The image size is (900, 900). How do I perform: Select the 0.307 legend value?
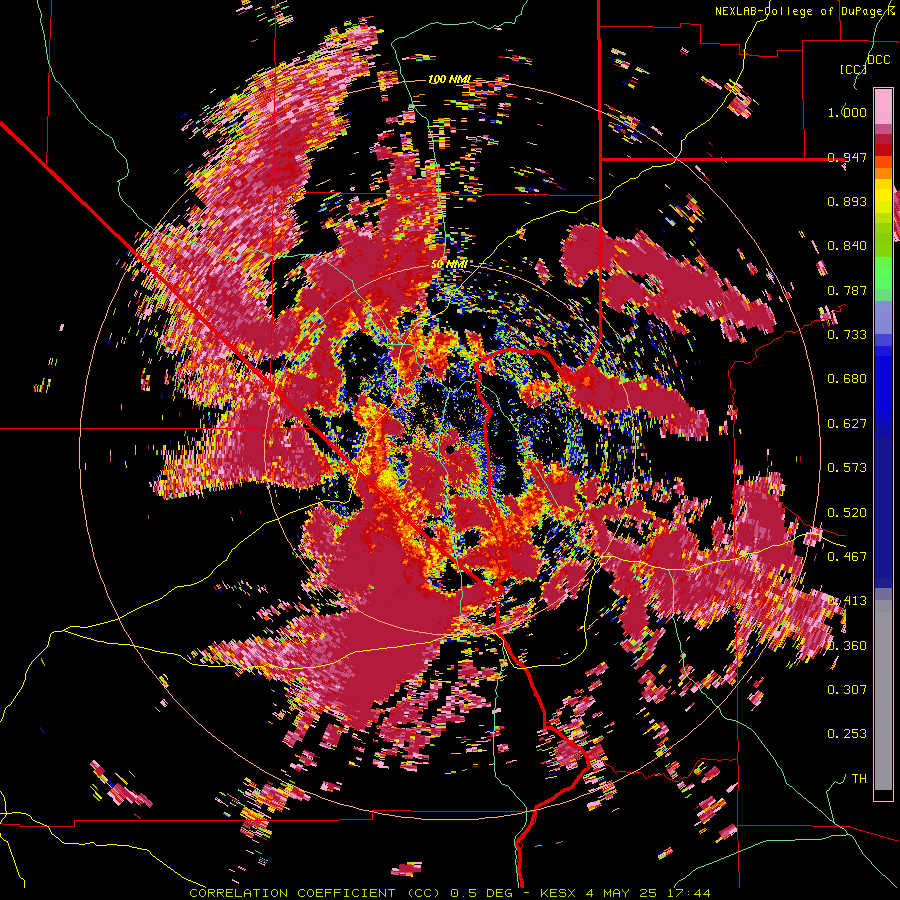(x=847, y=690)
